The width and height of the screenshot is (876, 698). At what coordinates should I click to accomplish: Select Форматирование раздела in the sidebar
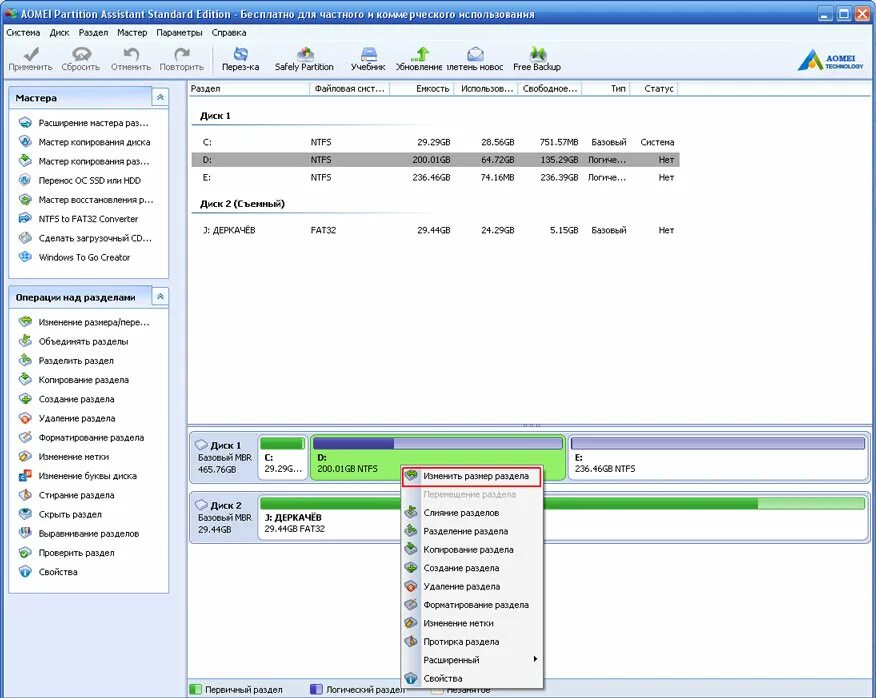click(x=91, y=438)
